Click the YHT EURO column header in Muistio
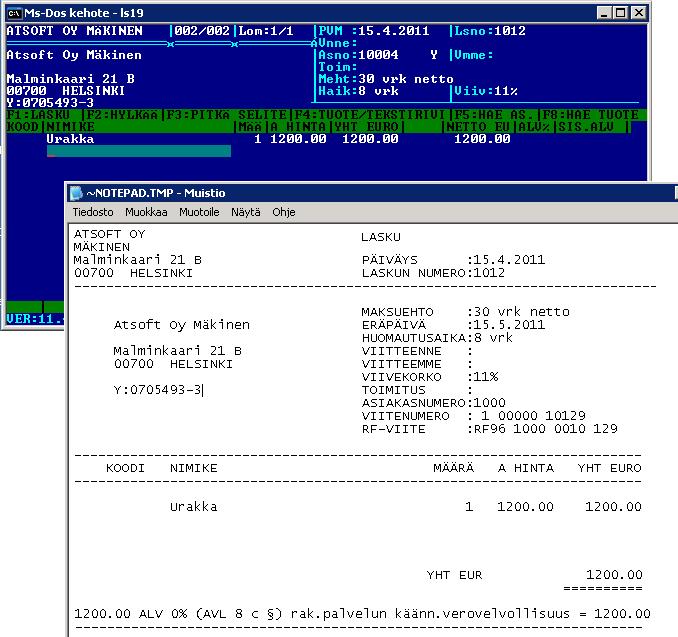Viewport: 678px width, 637px height. pos(609,468)
